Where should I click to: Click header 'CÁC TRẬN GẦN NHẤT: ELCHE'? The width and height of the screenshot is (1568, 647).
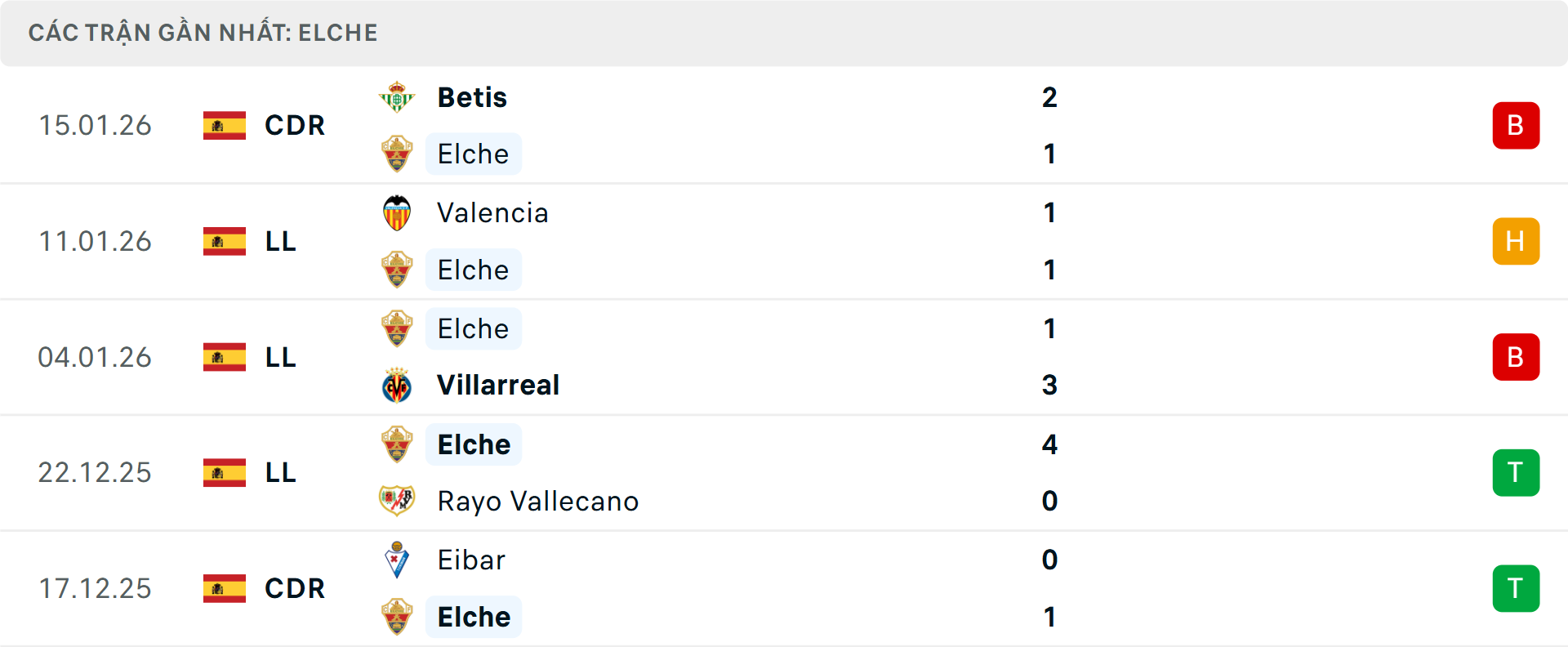click(203, 33)
